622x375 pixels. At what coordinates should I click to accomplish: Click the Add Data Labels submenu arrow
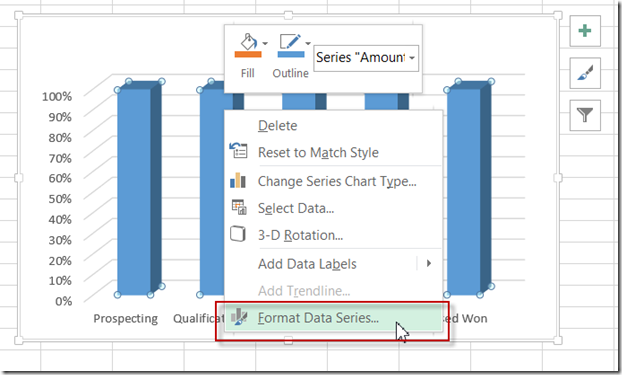coord(429,263)
